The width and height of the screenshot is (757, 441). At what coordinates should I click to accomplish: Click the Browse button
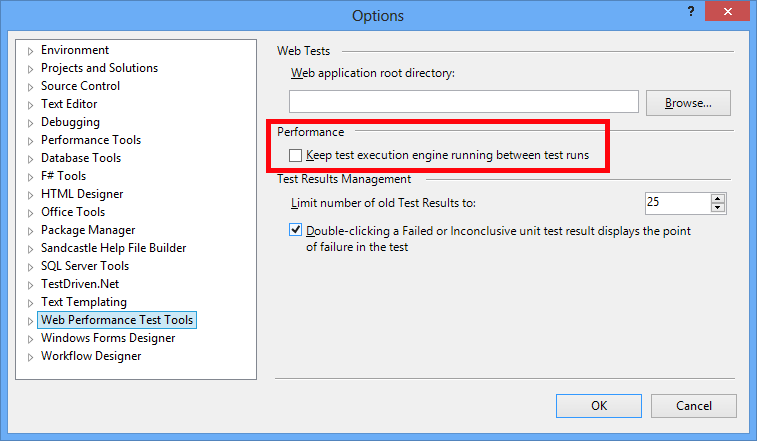[x=688, y=102]
